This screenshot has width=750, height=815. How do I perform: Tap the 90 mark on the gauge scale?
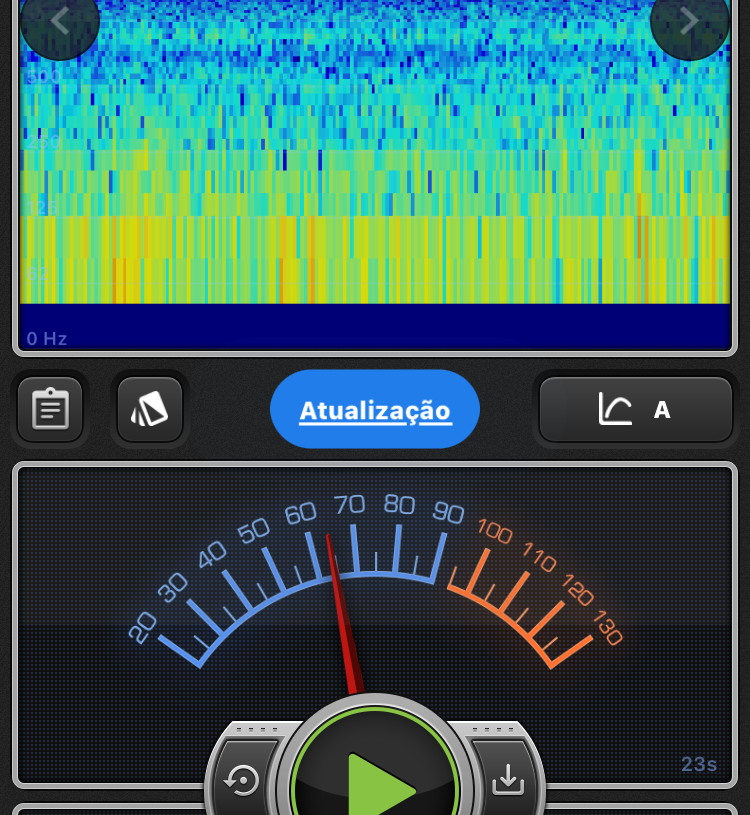448,512
